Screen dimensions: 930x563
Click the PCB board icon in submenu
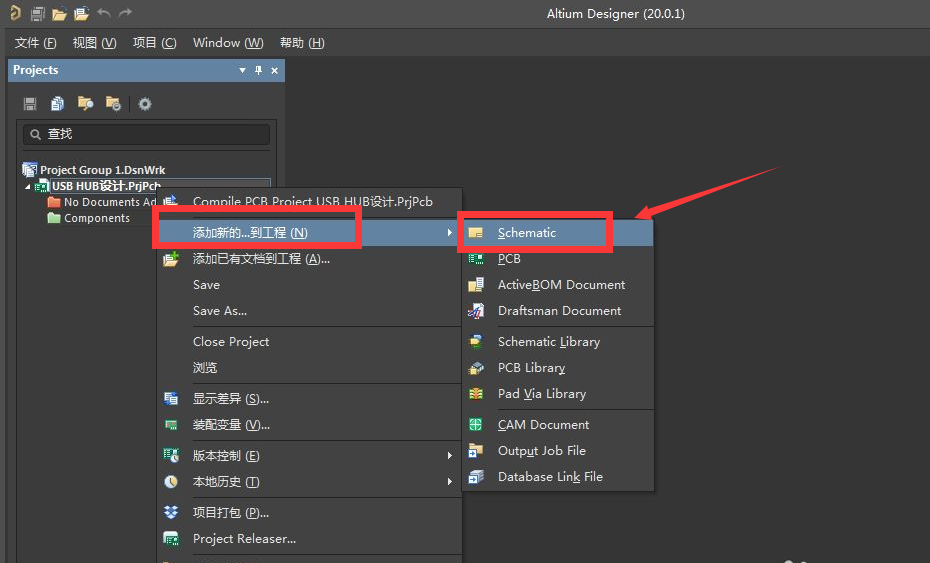click(476, 259)
